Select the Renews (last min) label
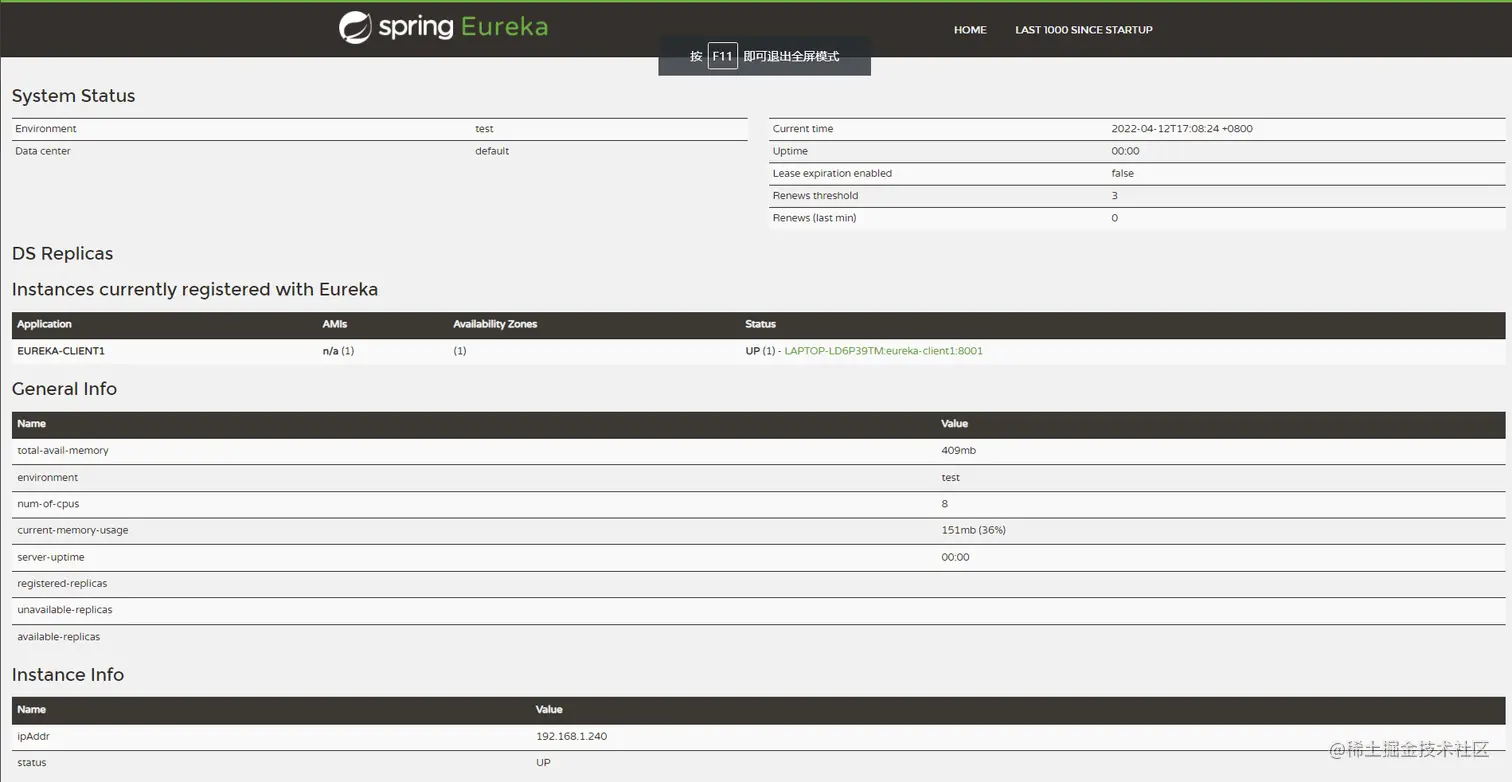Image resolution: width=1512 pixels, height=782 pixels. (x=814, y=218)
